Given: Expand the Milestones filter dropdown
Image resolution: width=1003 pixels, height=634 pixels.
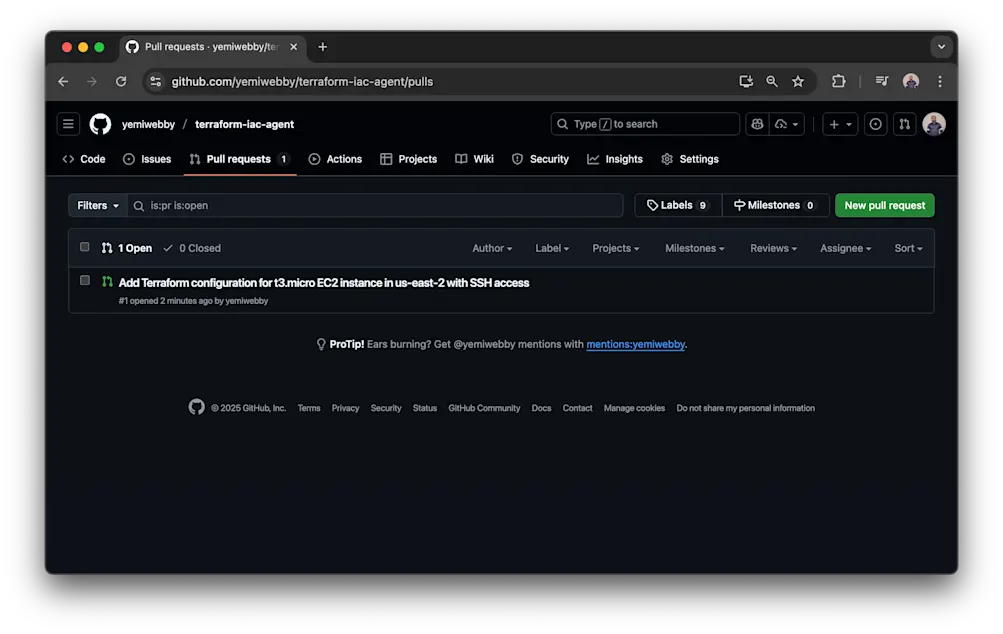Looking at the screenshot, I should [695, 248].
